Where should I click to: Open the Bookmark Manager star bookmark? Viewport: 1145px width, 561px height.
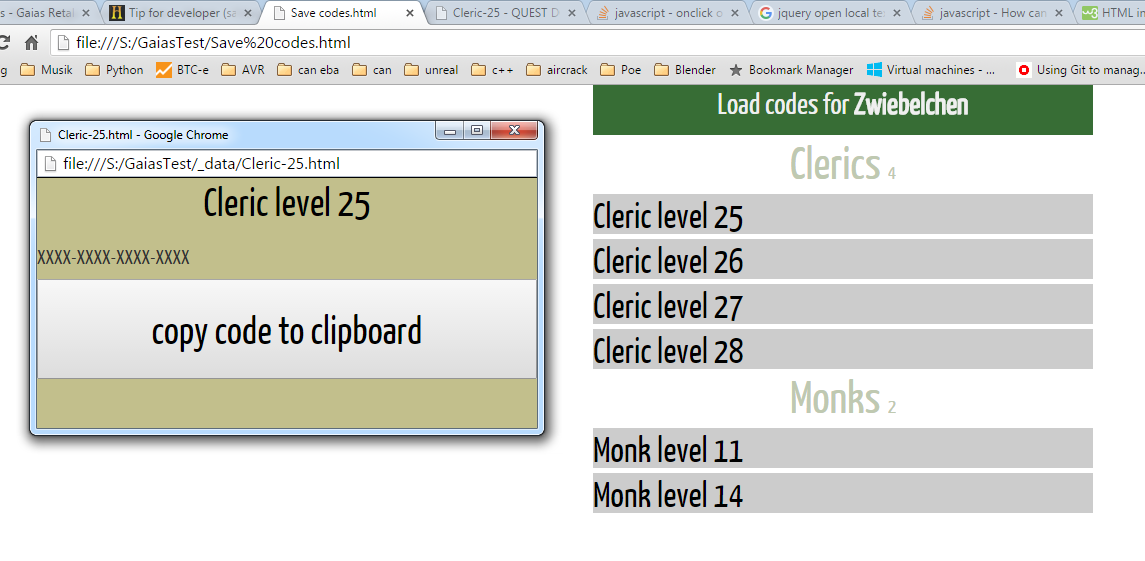(792, 70)
